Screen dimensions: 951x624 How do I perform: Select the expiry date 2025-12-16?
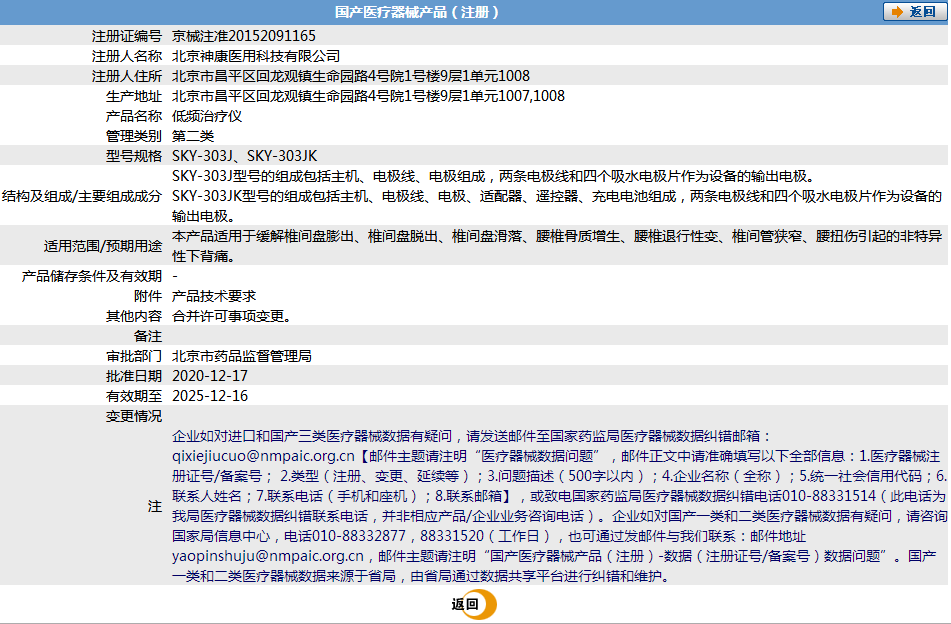210,397
